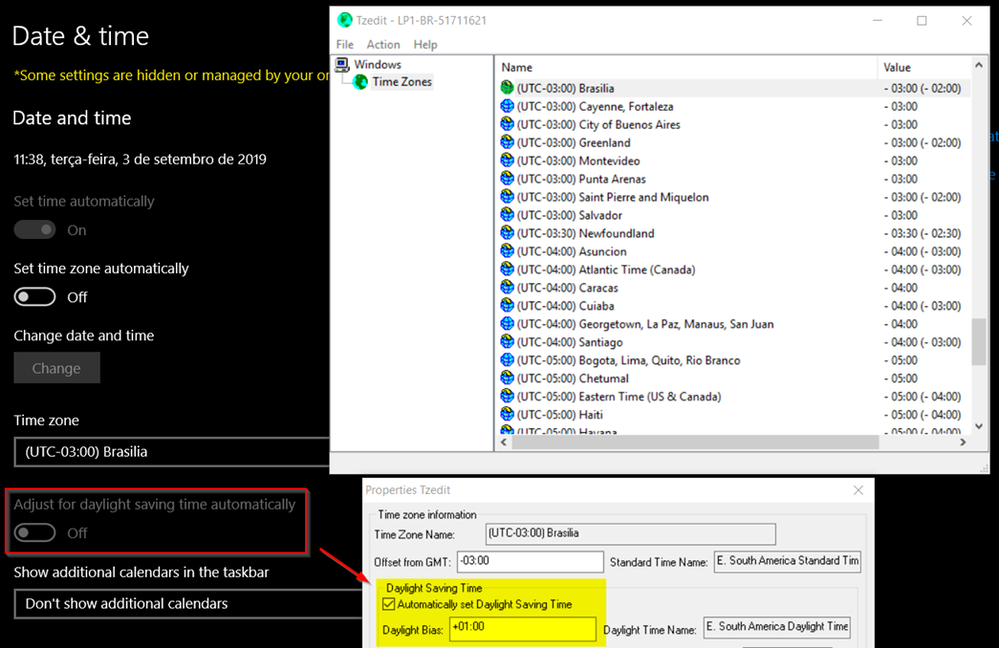Click globe icon beside Newfoundland
The height and width of the screenshot is (648, 999).
tap(507, 233)
